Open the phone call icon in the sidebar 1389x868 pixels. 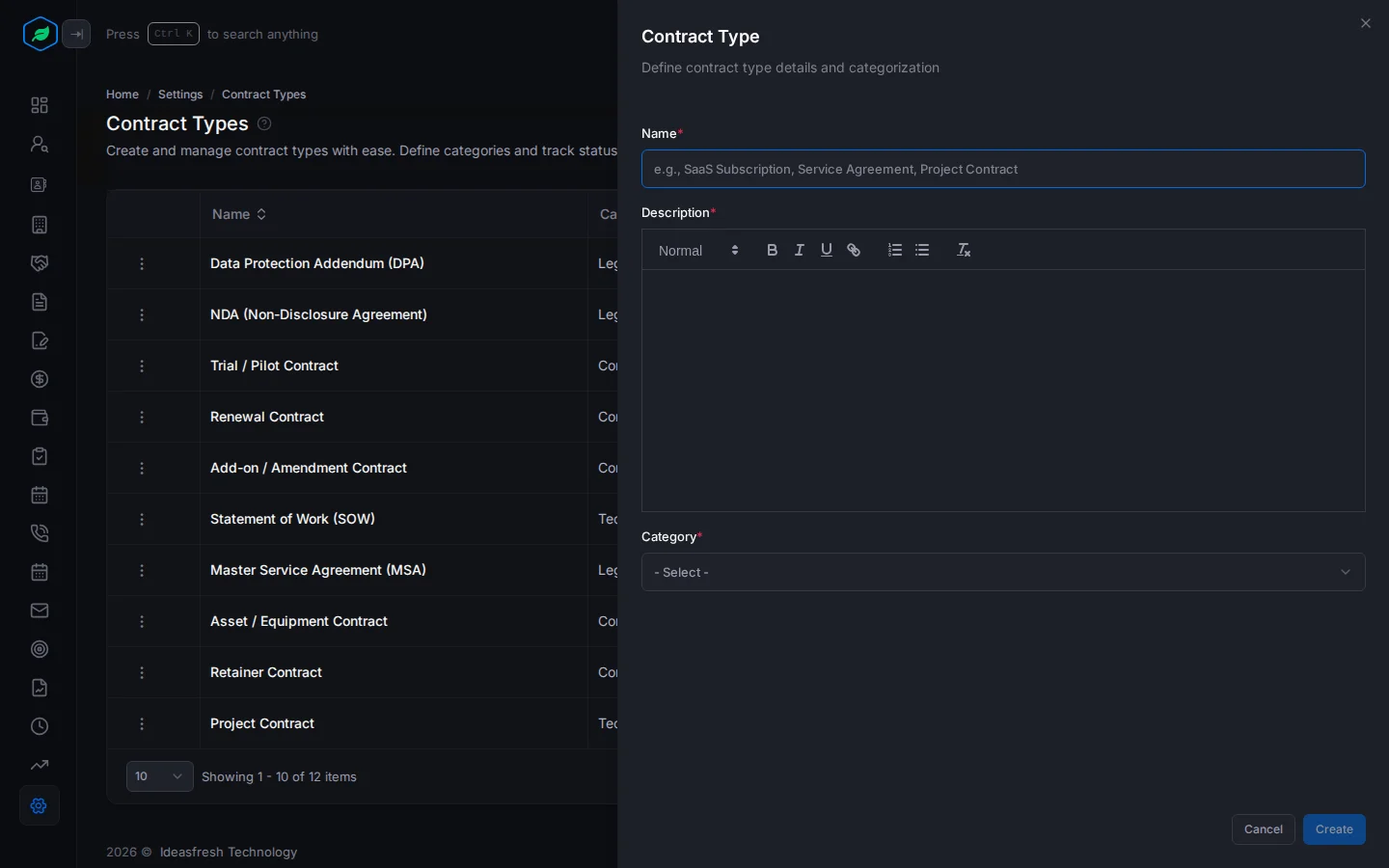click(x=40, y=533)
